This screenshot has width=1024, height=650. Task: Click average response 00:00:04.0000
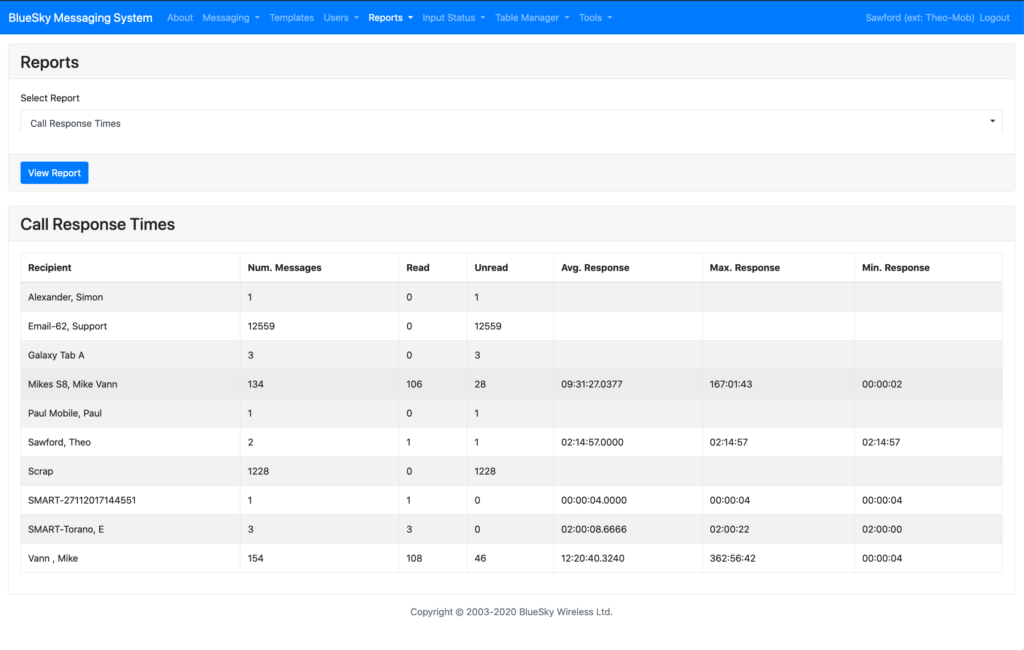[x=594, y=500]
